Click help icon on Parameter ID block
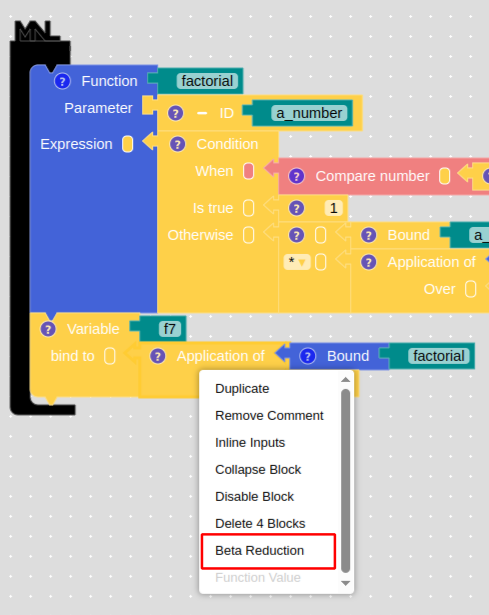This screenshot has height=615, width=489. (x=175, y=113)
